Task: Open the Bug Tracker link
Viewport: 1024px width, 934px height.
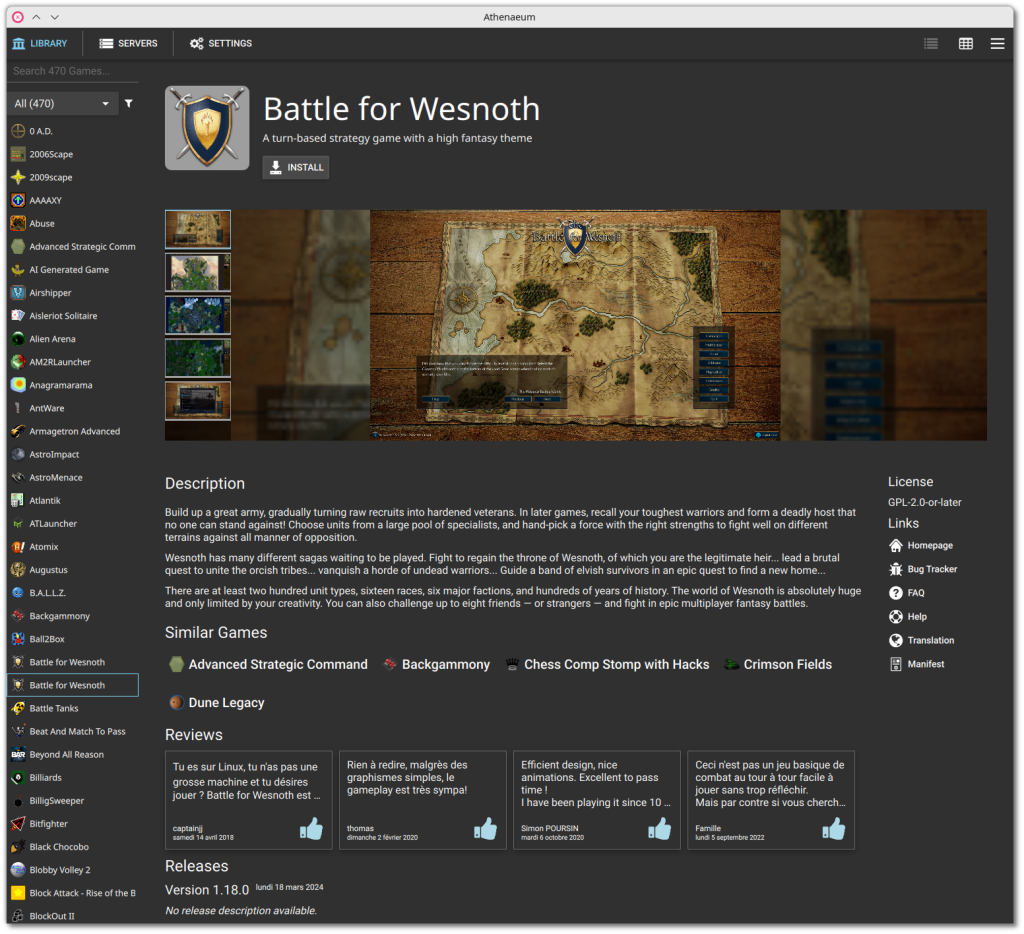Action: (x=923, y=569)
